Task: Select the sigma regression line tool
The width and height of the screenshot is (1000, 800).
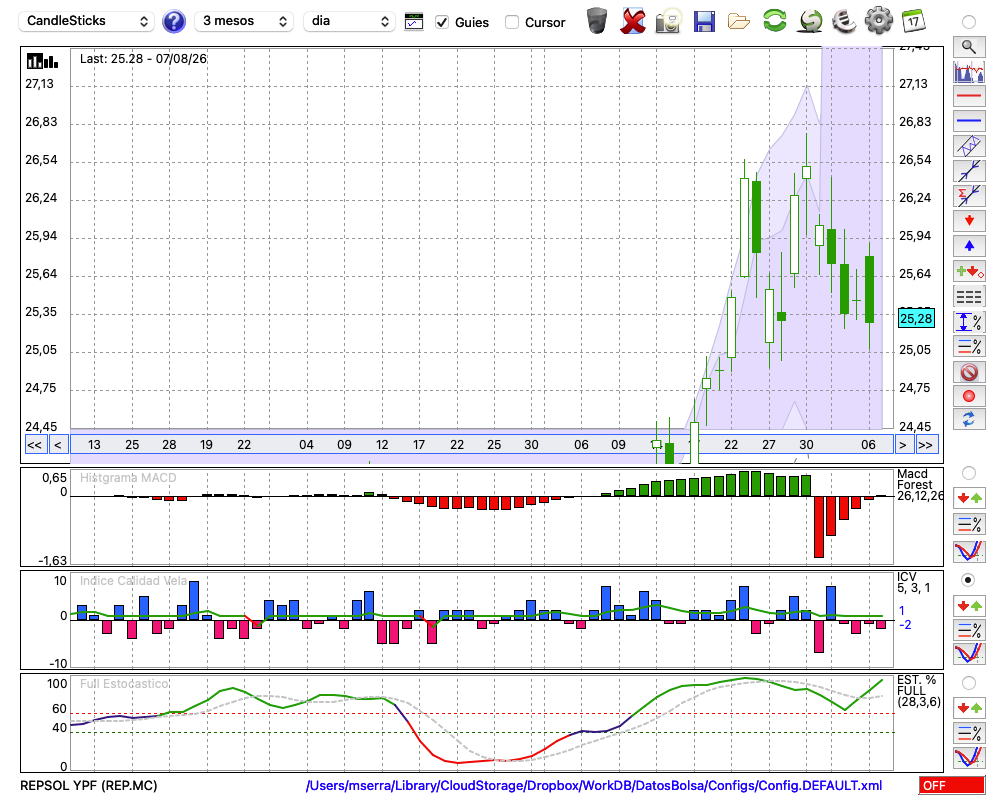Action: pyautogui.click(x=969, y=195)
